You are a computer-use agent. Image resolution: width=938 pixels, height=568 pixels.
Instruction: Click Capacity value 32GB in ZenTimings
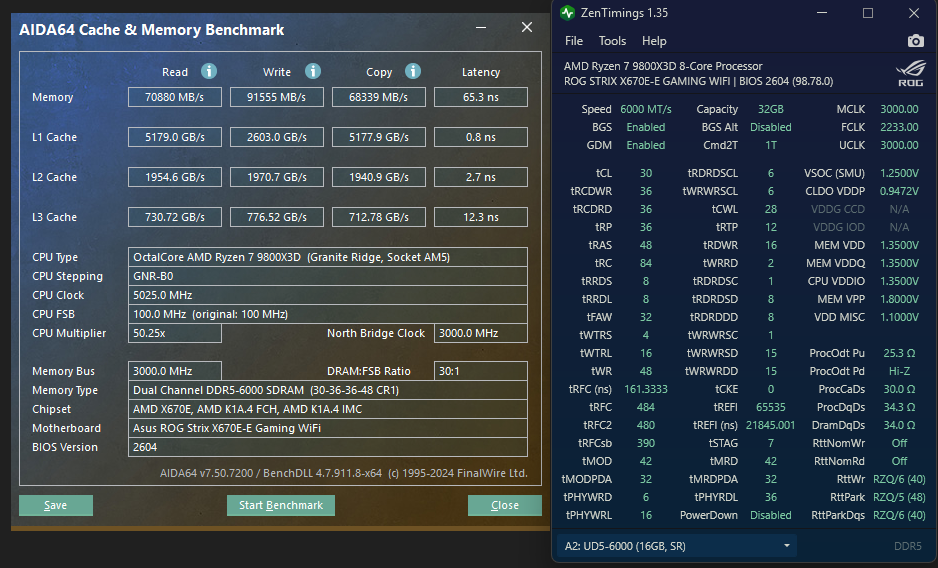(x=770, y=109)
